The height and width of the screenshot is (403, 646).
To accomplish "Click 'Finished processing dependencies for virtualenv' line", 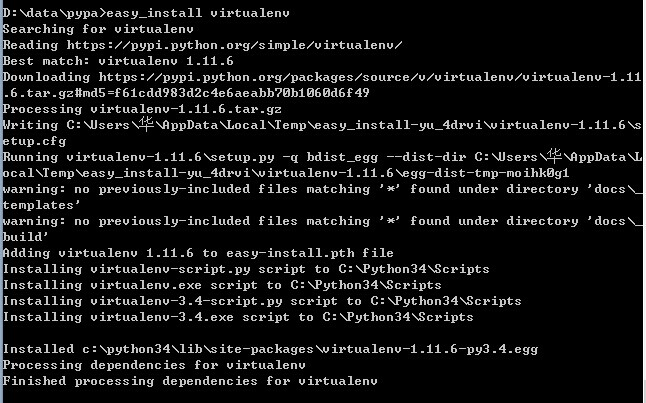I will (x=190, y=381).
